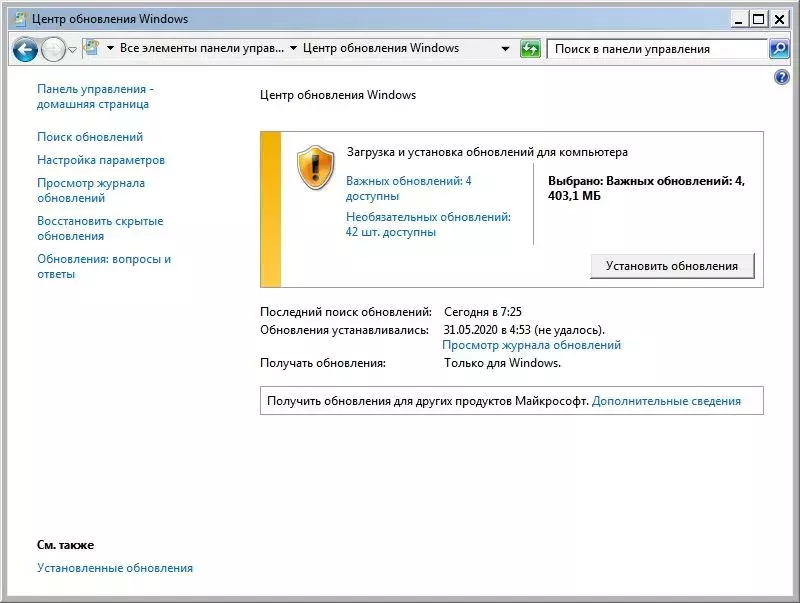The width and height of the screenshot is (800, 603).
Task: Click "31.05.2020 в 4:53 (не удалось)." text
Action: (x=524, y=330)
